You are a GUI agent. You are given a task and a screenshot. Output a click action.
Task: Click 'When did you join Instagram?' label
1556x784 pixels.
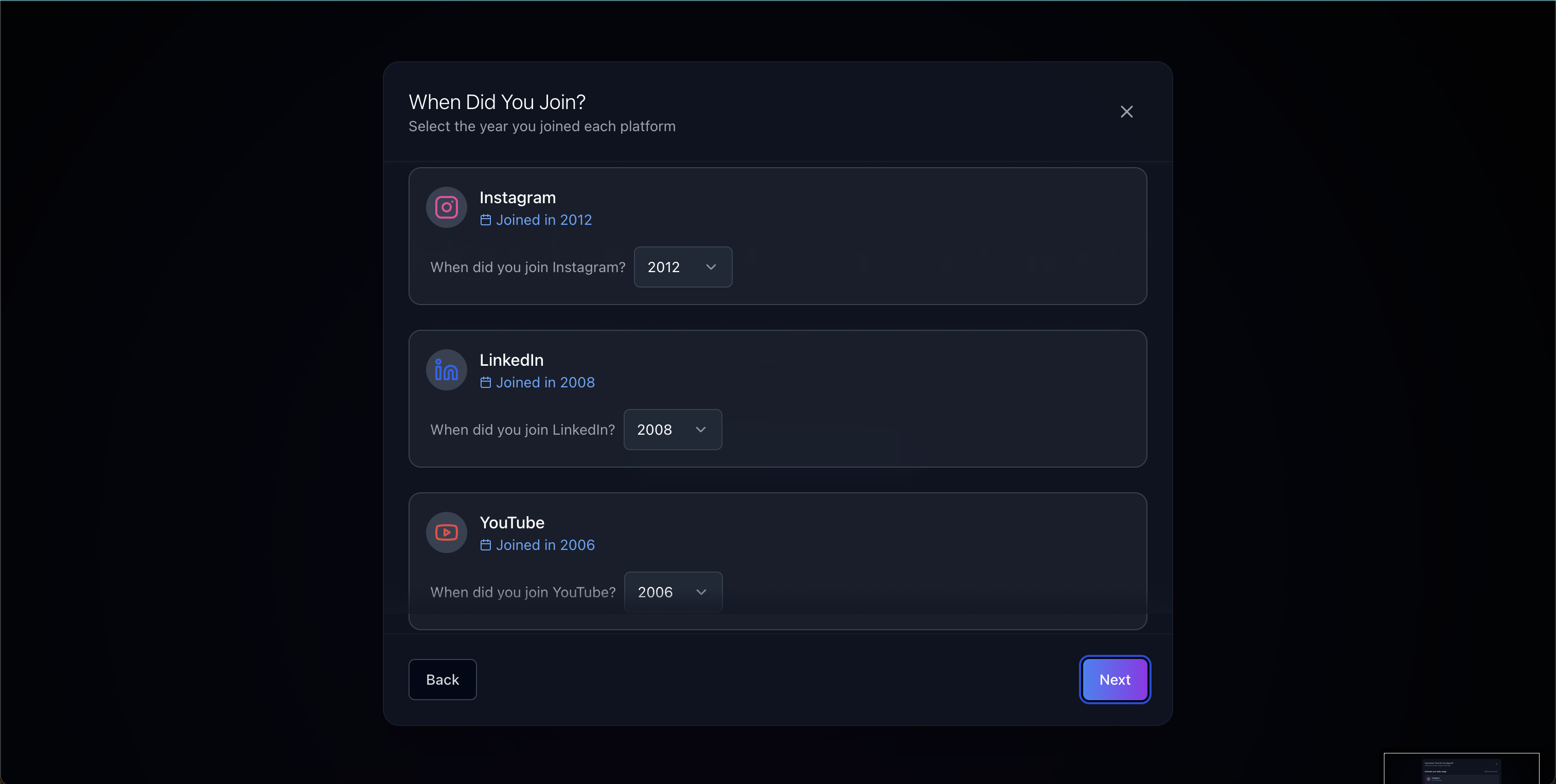(528, 267)
